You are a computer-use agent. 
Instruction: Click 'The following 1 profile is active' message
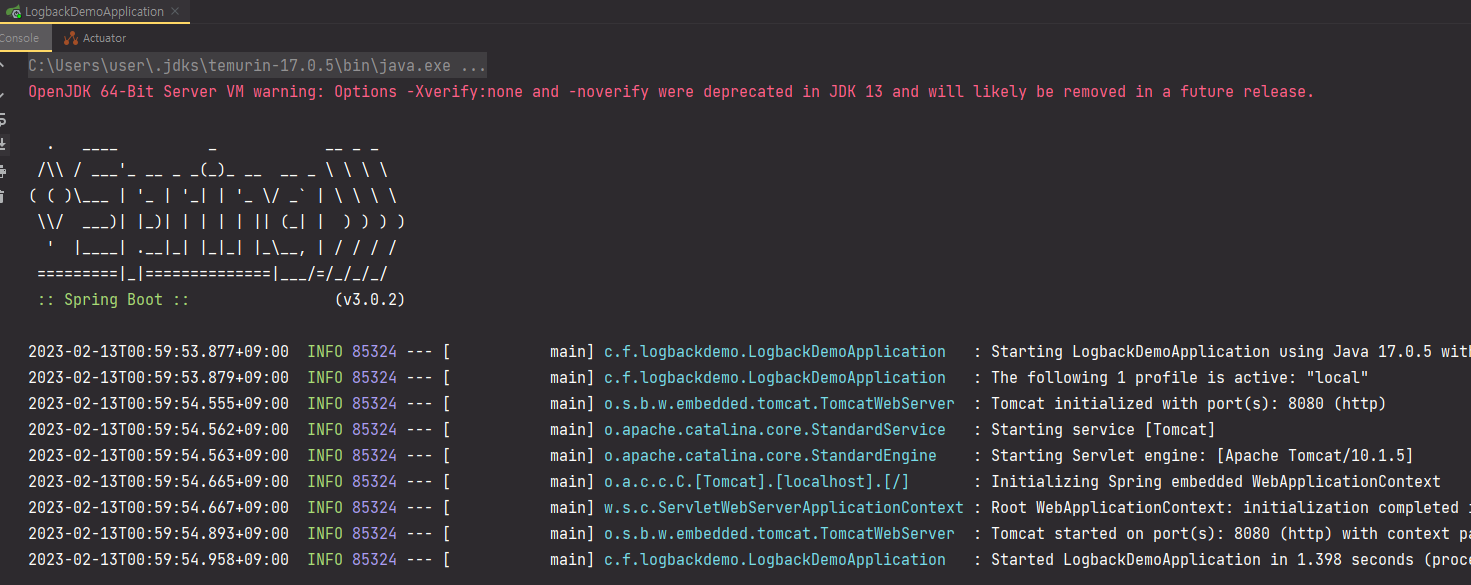(x=1179, y=378)
